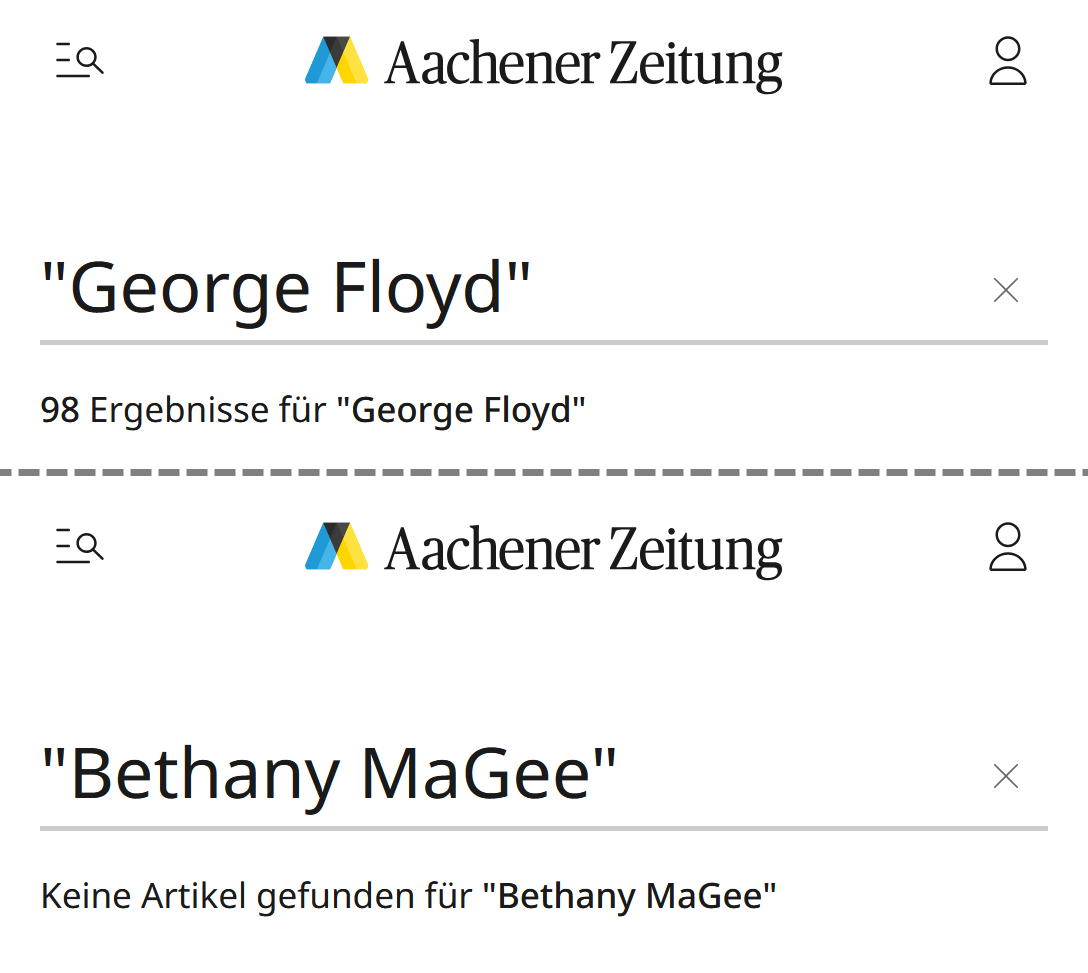Click the user account icon in the top header
This screenshot has width=1088, height=973.
click(1007, 62)
